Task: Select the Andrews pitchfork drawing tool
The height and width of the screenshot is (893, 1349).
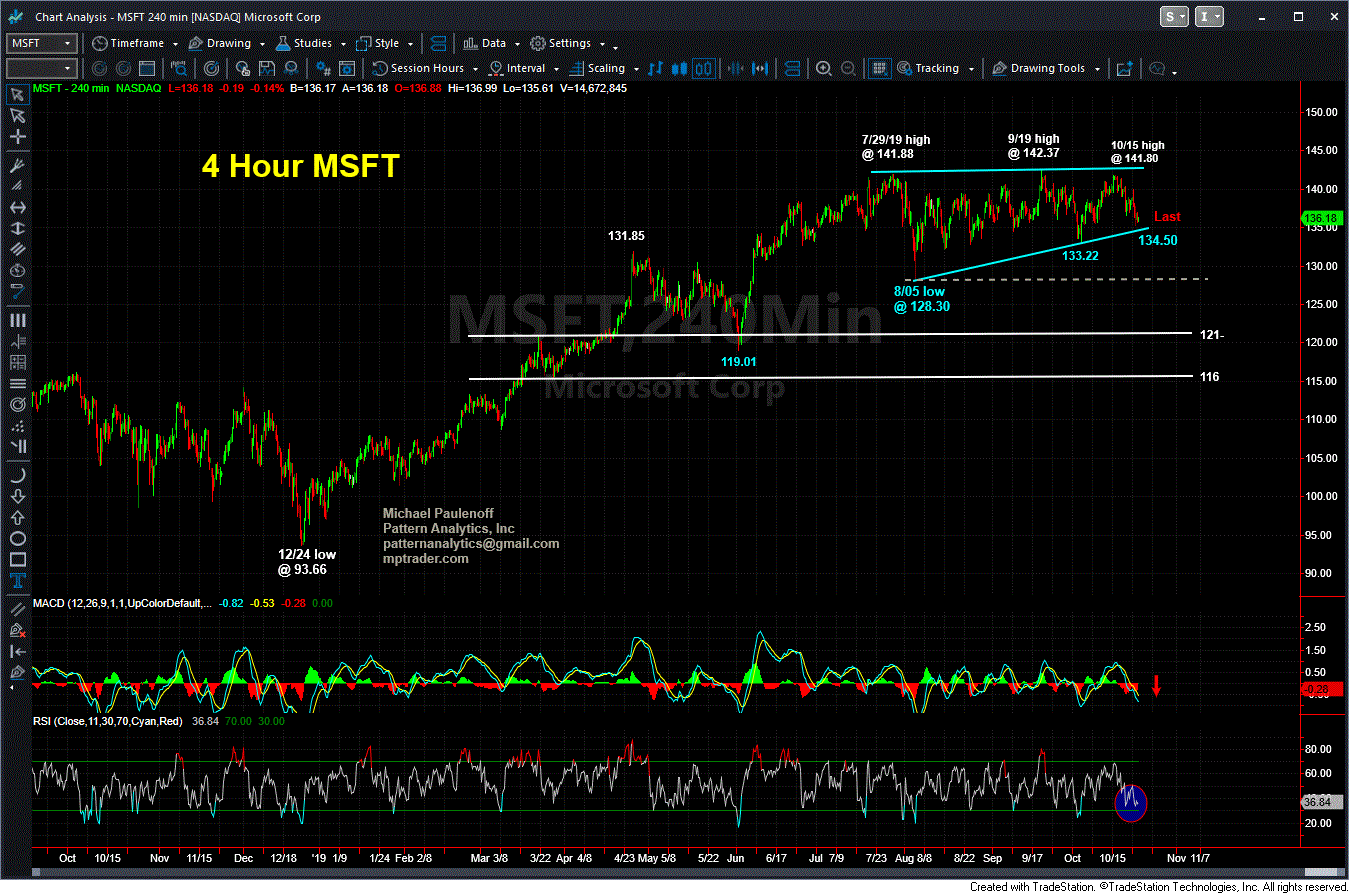Action: 17,165
